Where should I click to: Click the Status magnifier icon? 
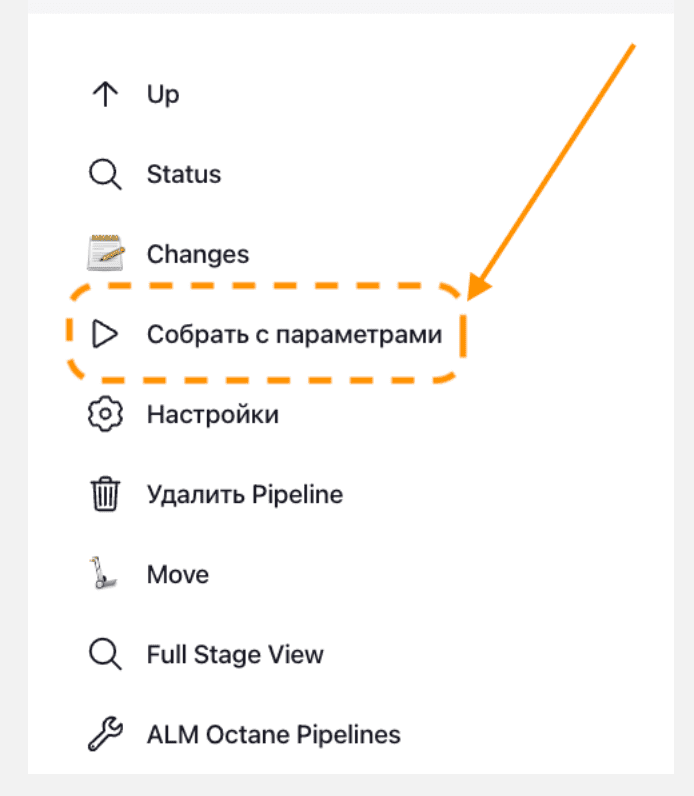click(x=104, y=175)
